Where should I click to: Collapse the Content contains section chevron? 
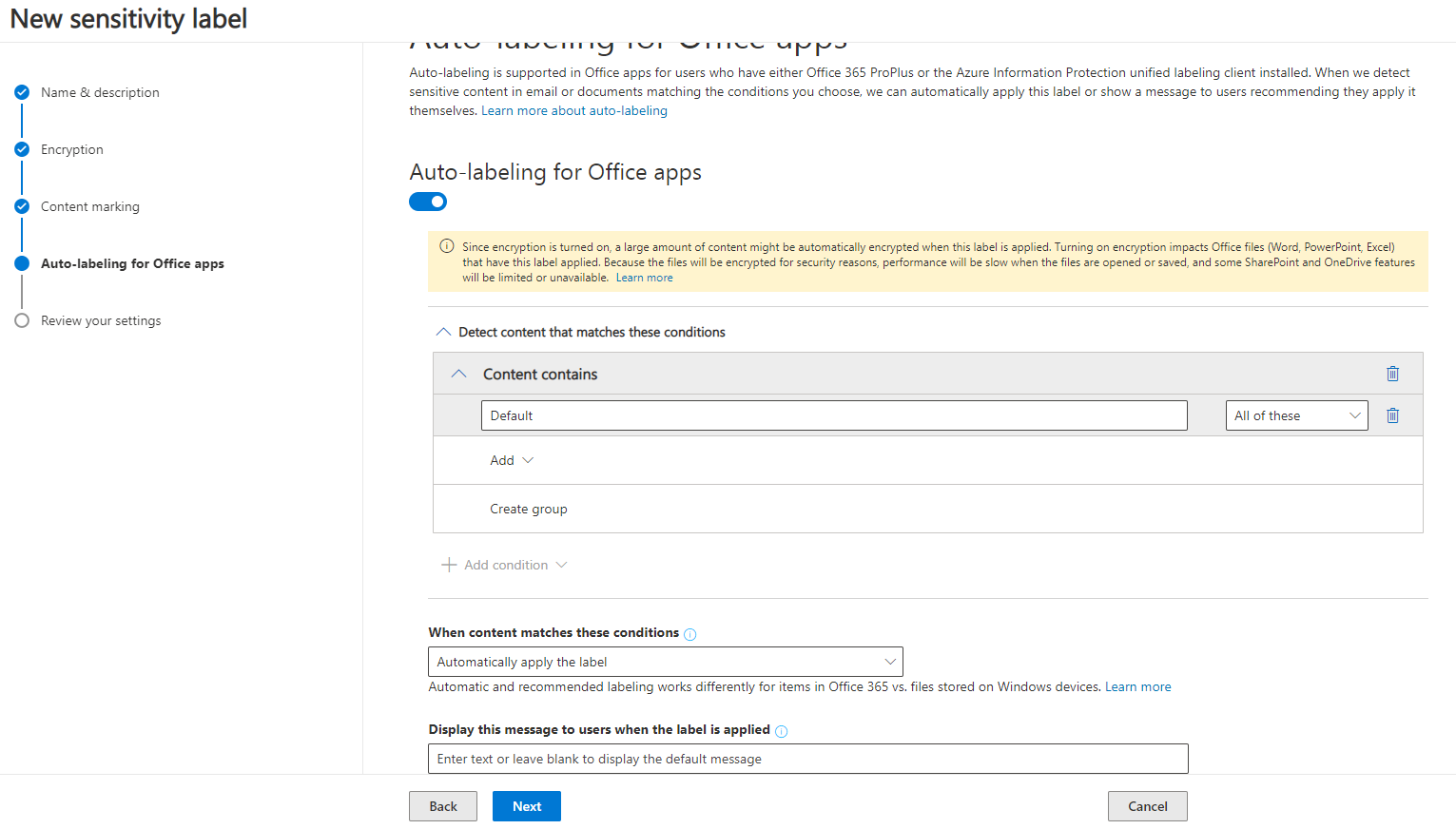click(459, 374)
